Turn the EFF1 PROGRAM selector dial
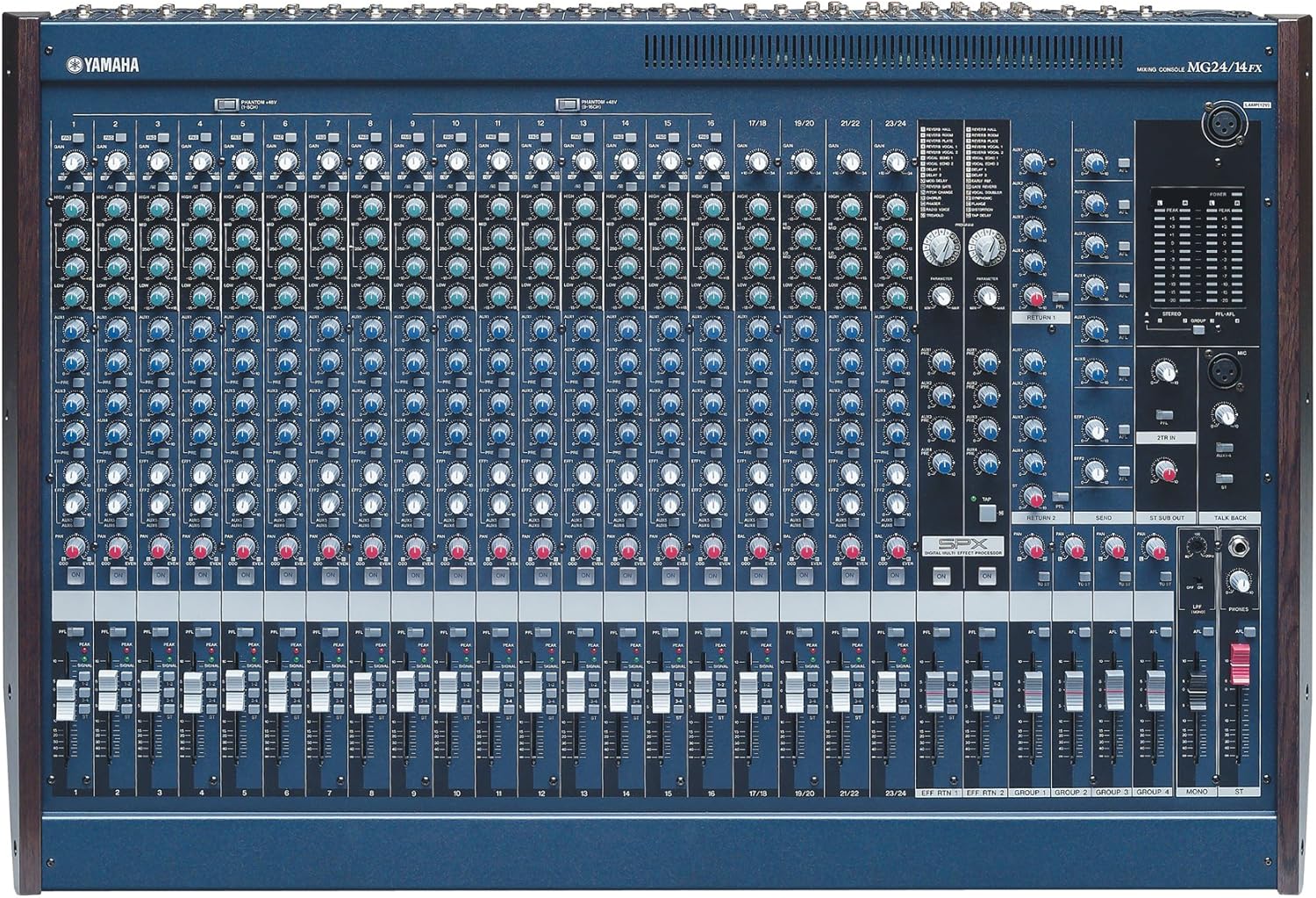This screenshot has width=1316, height=898. (x=941, y=248)
